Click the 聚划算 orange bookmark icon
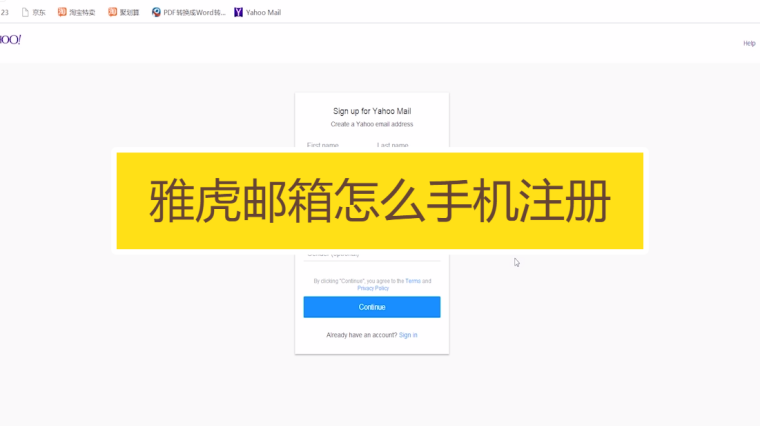The width and height of the screenshot is (760, 426). point(112,12)
